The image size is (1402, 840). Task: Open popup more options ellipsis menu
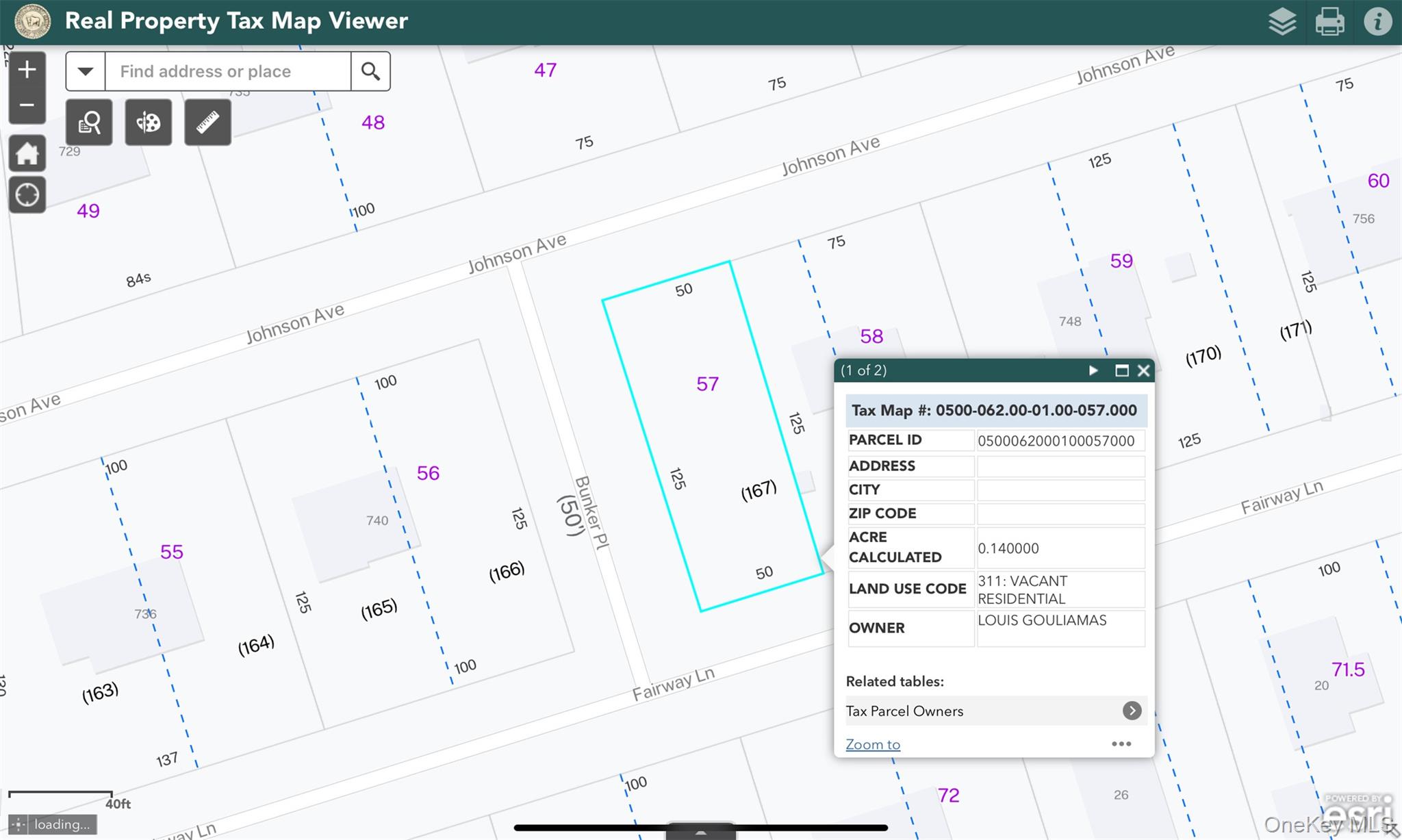1121,743
